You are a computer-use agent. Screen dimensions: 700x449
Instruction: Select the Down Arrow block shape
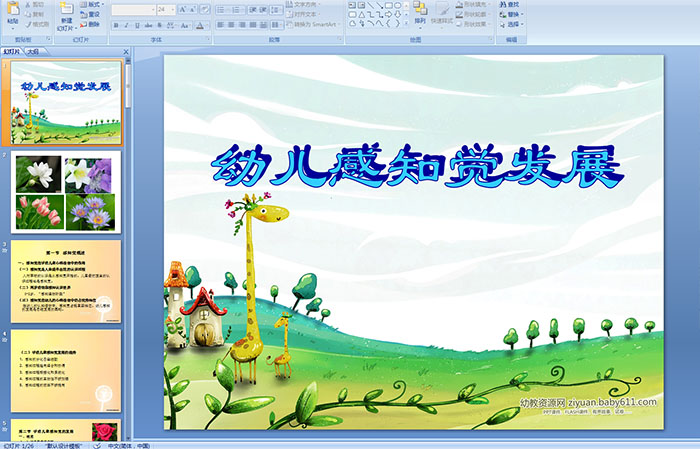coord(397,14)
